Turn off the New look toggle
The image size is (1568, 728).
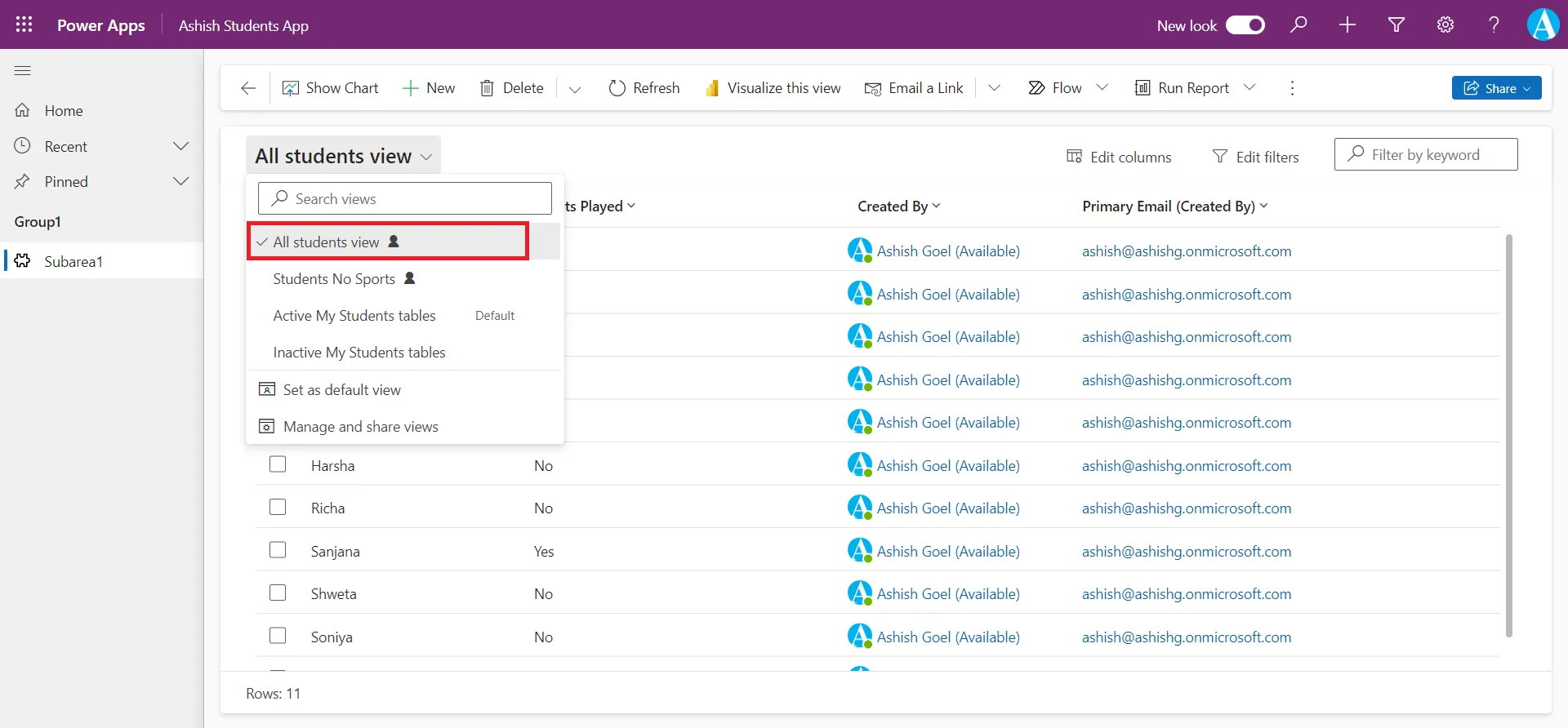(1245, 25)
